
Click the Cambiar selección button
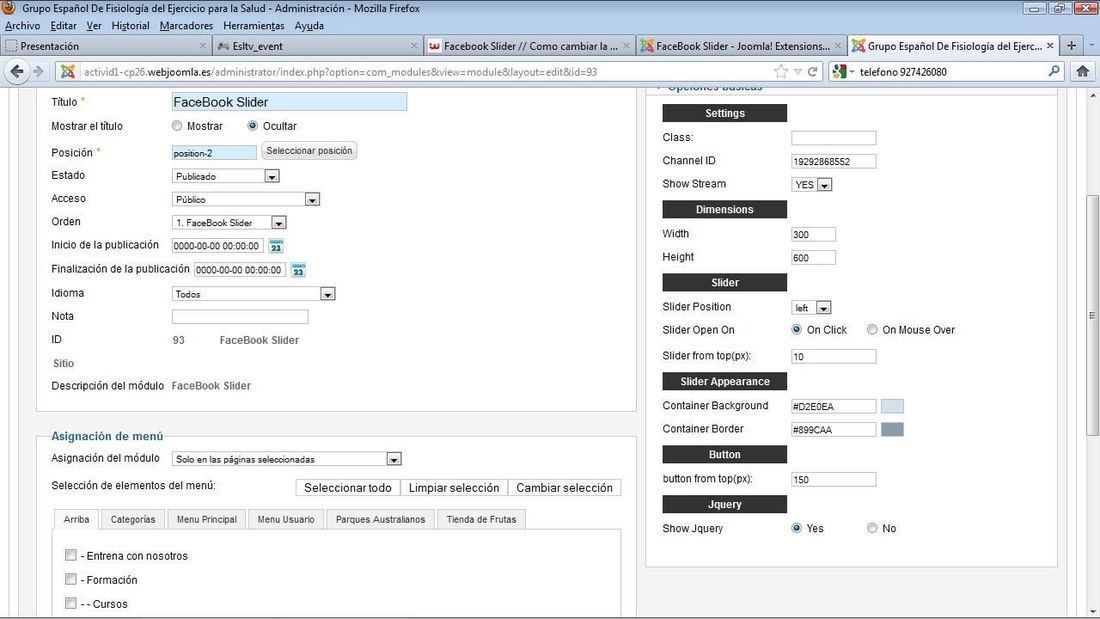click(x=564, y=488)
